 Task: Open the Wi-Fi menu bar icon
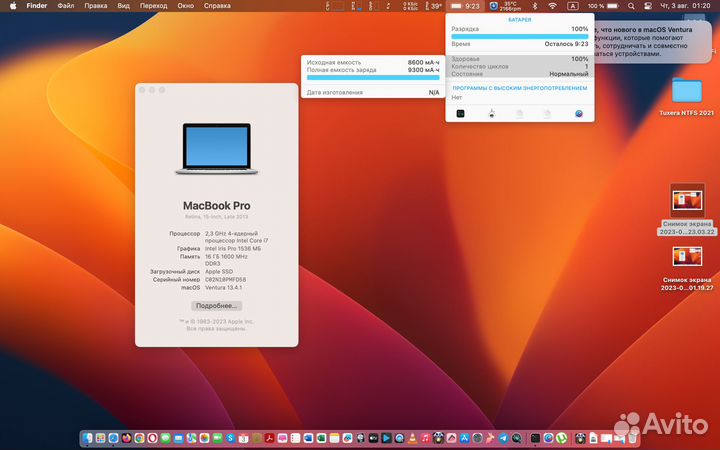click(x=553, y=6)
